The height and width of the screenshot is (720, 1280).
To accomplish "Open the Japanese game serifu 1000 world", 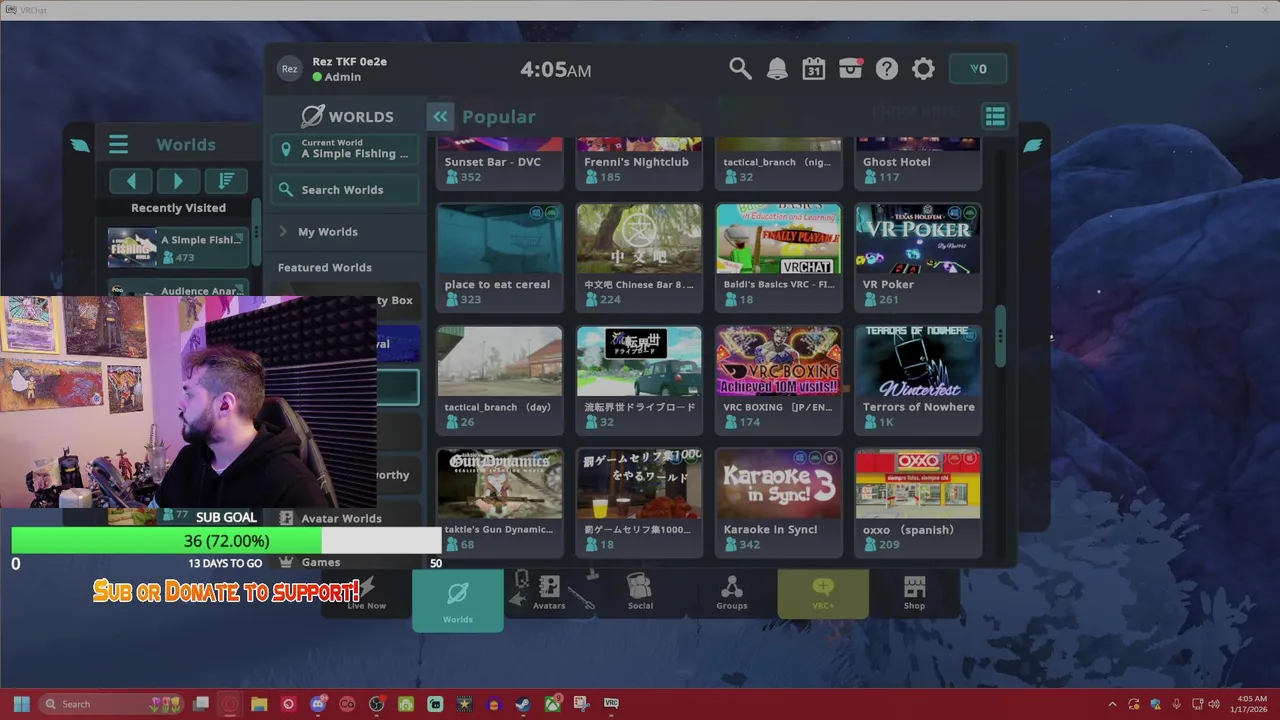I will (639, 502).
